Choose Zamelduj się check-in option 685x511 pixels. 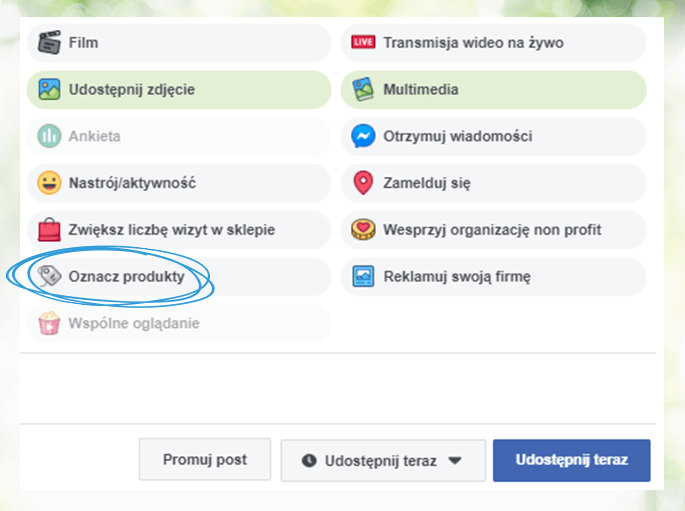[x=493, y=183]
